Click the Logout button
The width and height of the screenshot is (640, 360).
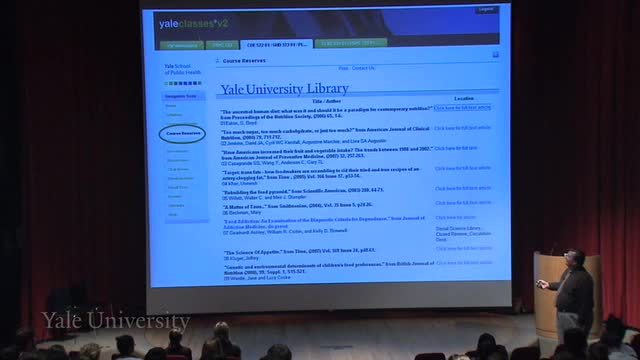point(486,9)
